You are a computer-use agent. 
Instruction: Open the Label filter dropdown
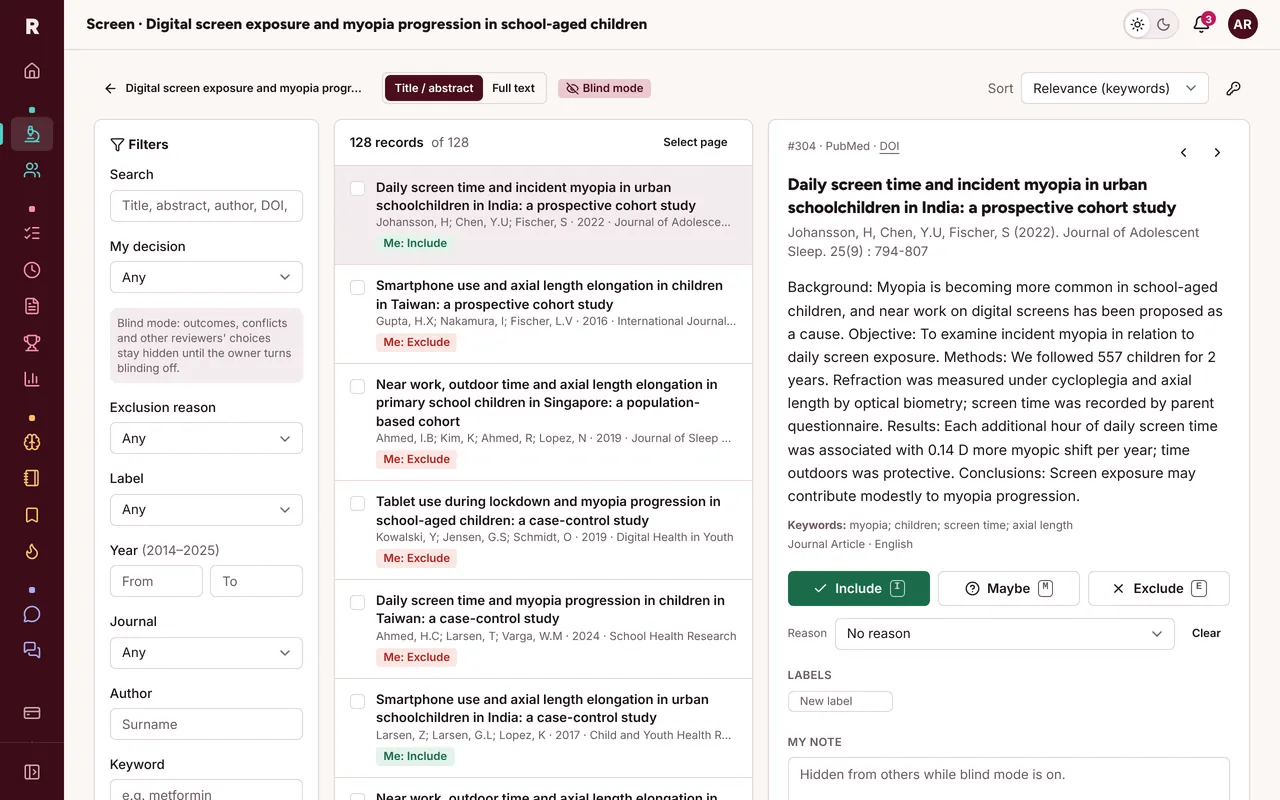coord(206,509)
